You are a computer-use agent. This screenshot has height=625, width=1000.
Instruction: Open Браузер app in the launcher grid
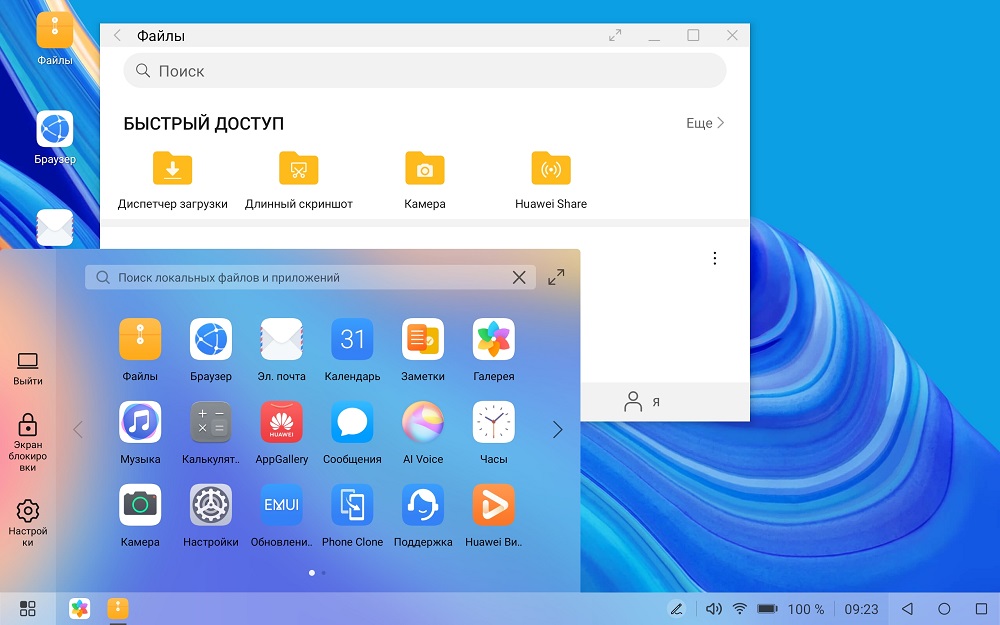(x=210, y=339)
